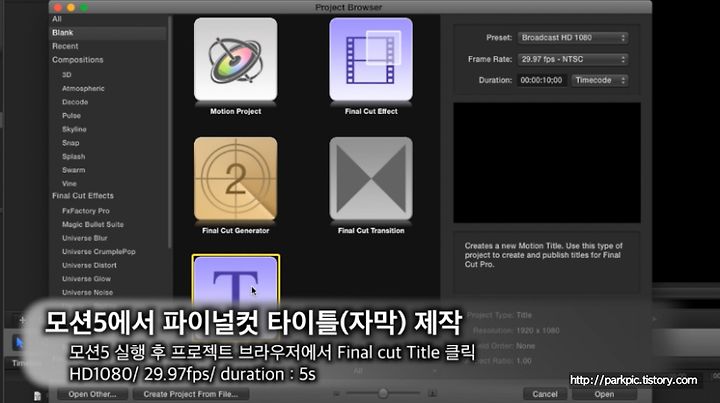Adjust the thumbnail size slider knob
This screenshot has height=403, width=720.
(383, 393)
